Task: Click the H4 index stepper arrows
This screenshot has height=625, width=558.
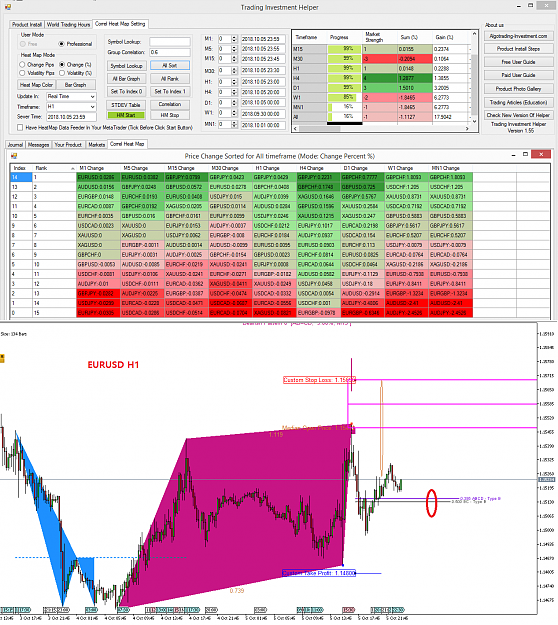Action: (x=234, y=92)
